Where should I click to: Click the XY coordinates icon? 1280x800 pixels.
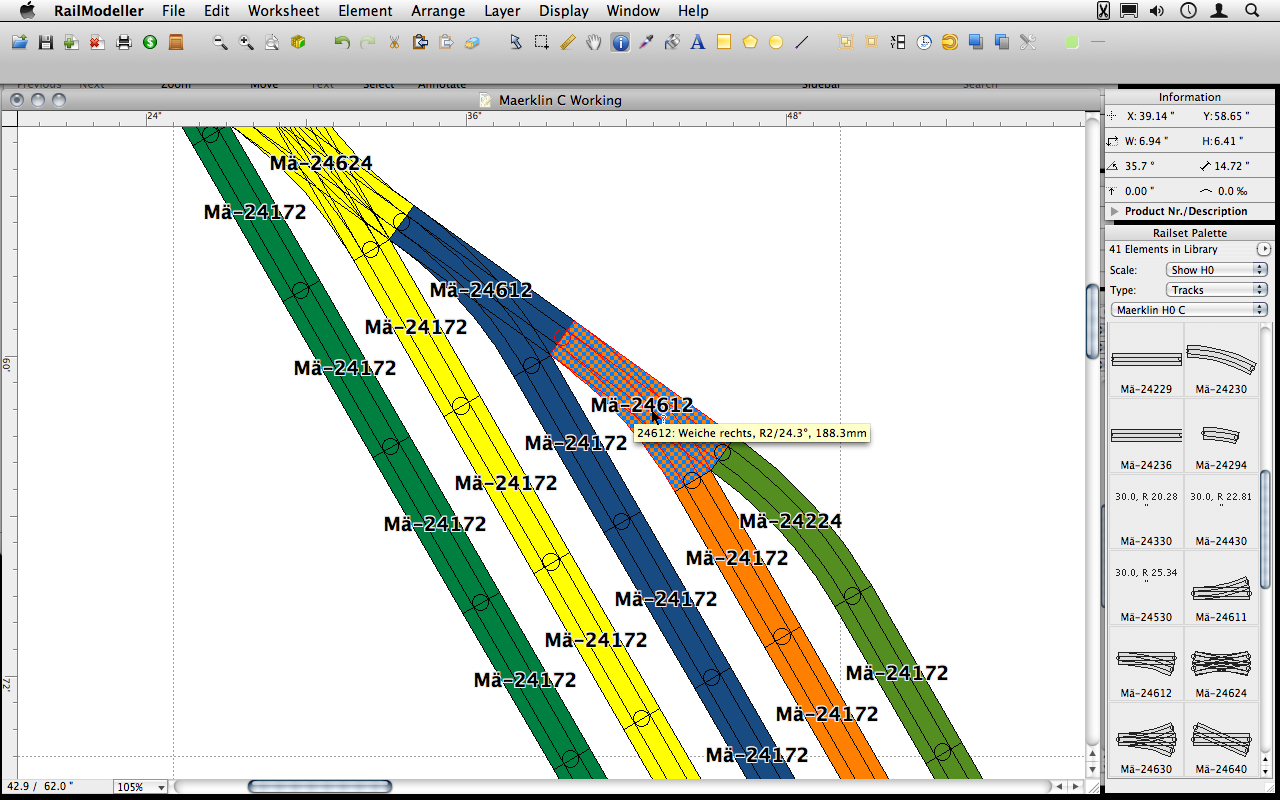pyautogui.click(x=897, y=42)
